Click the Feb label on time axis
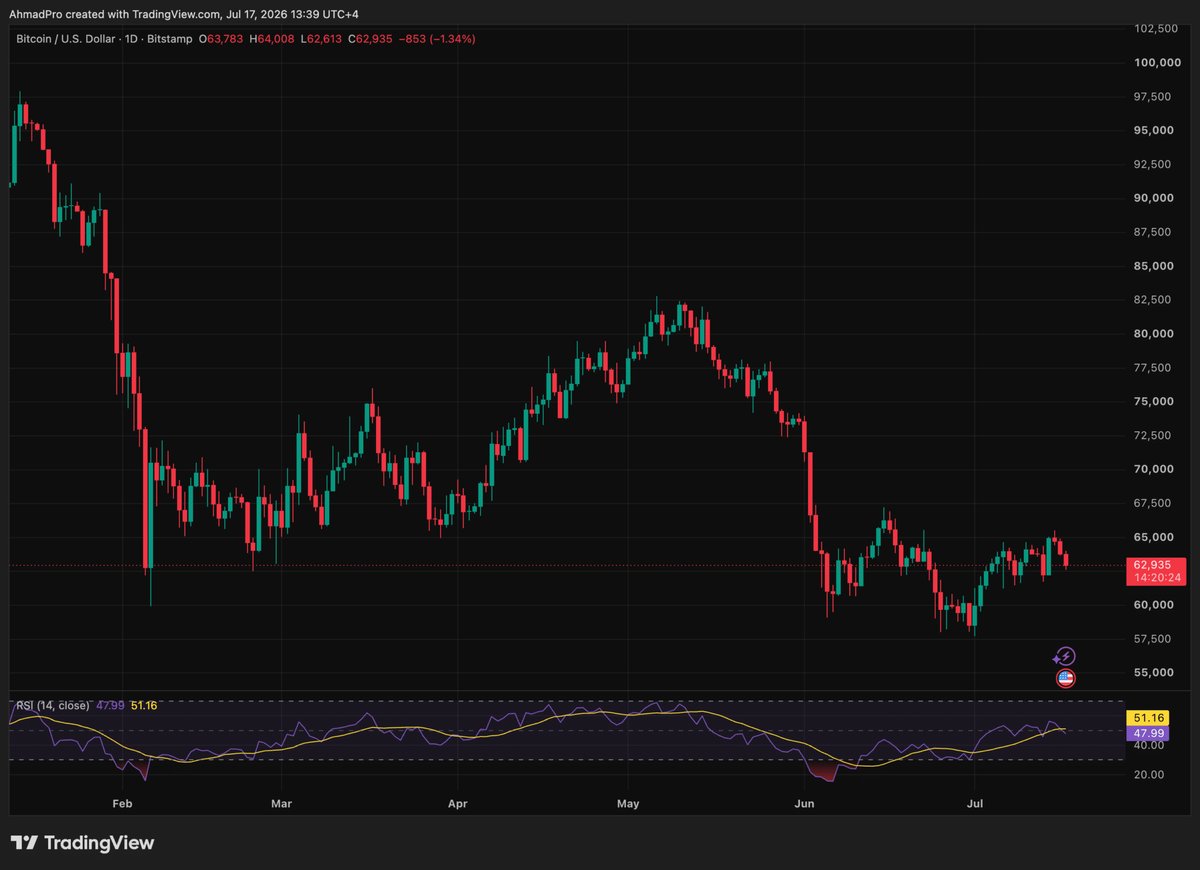1200x870 pixels. [x=122, y=803]
